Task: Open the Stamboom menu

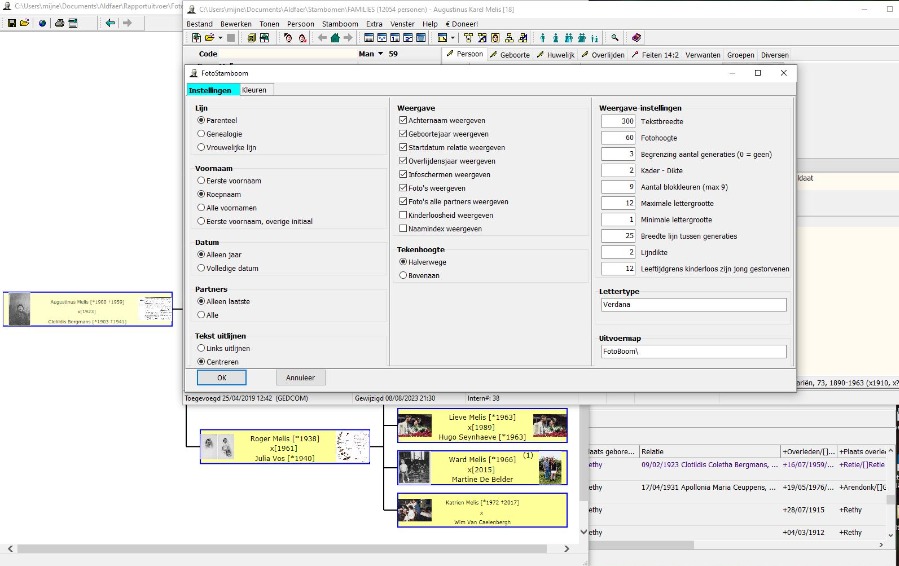Action: [340, 23]
